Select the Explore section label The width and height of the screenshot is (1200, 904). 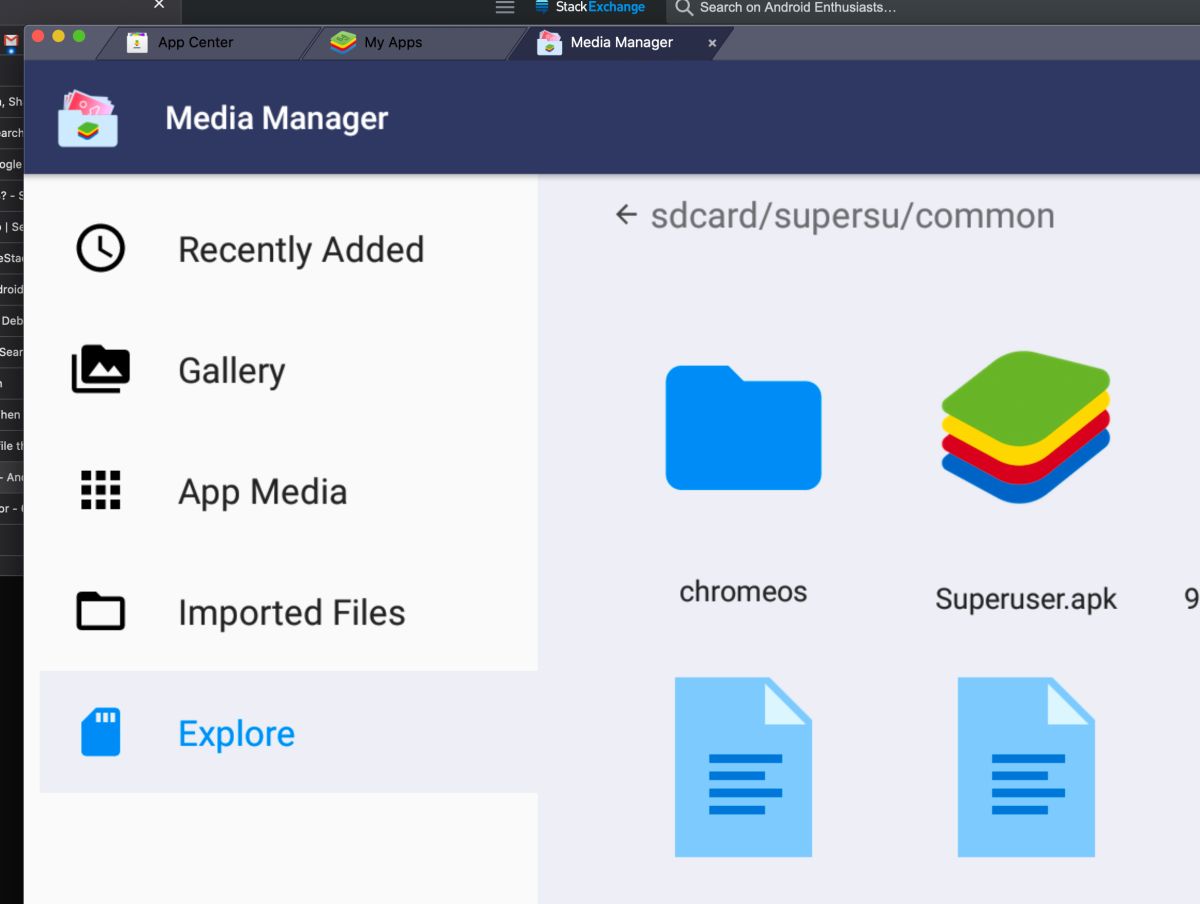237,734
